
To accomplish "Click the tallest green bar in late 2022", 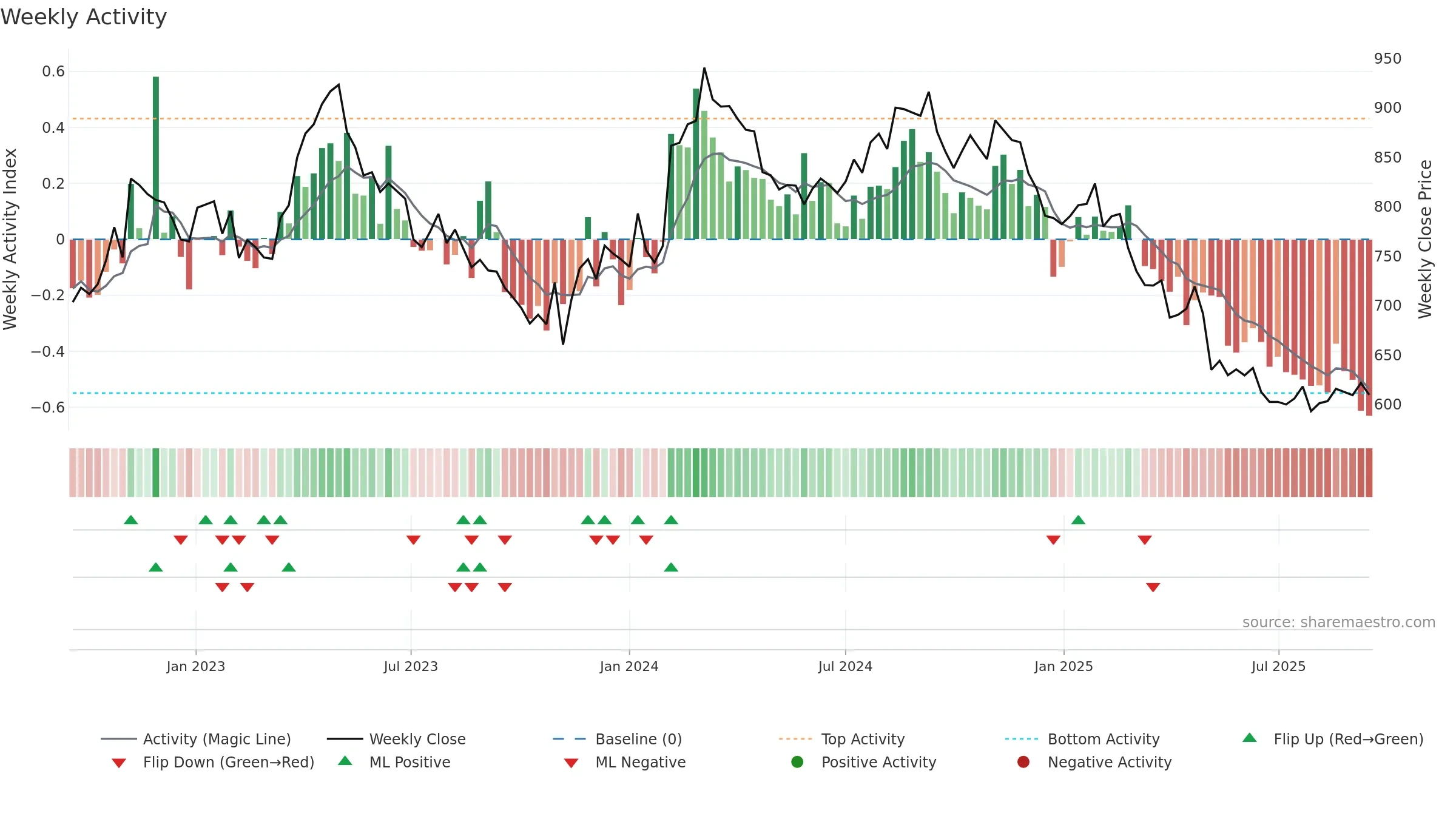I will tap(156, 158).
